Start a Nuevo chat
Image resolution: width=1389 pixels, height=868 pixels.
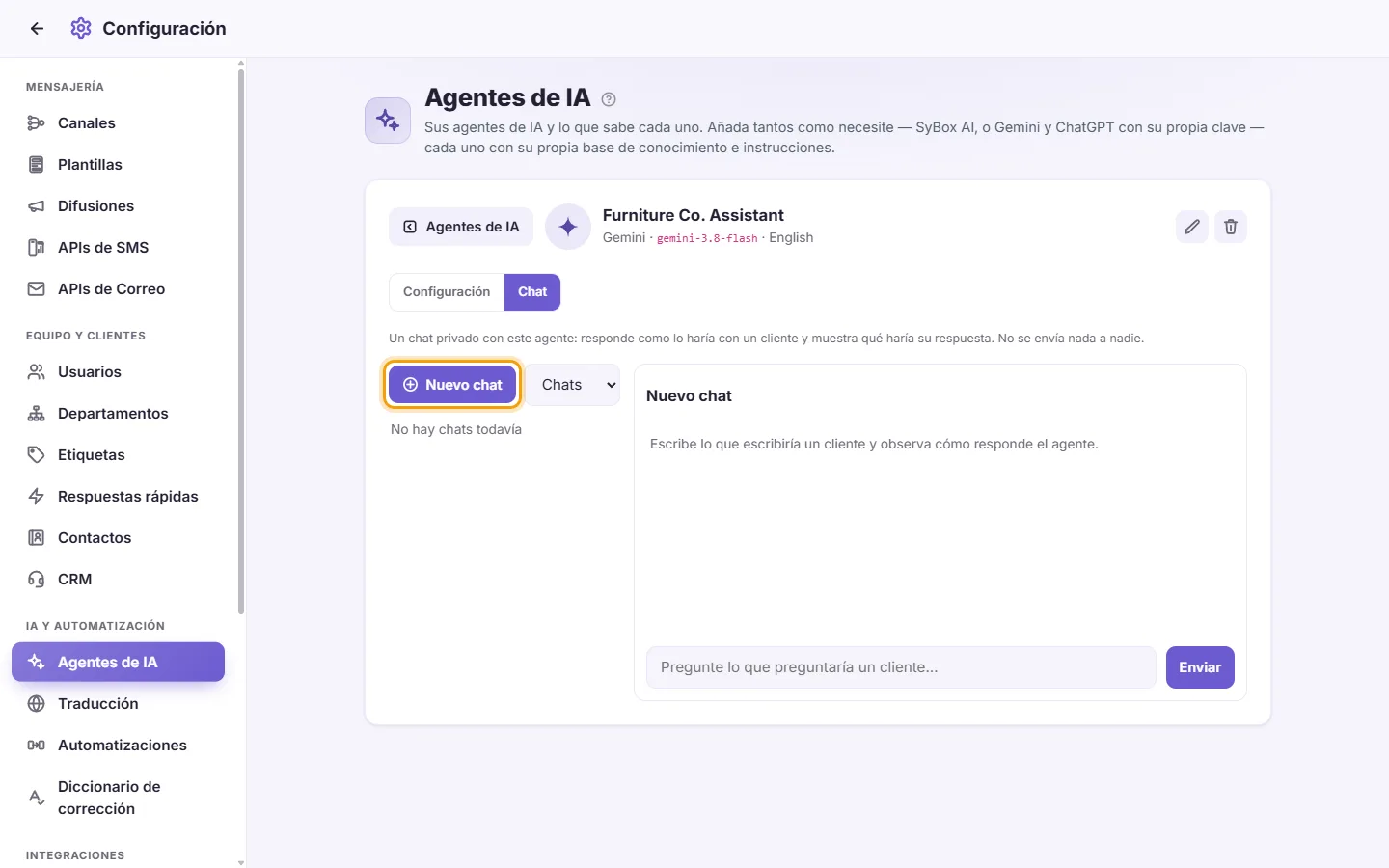452,385
